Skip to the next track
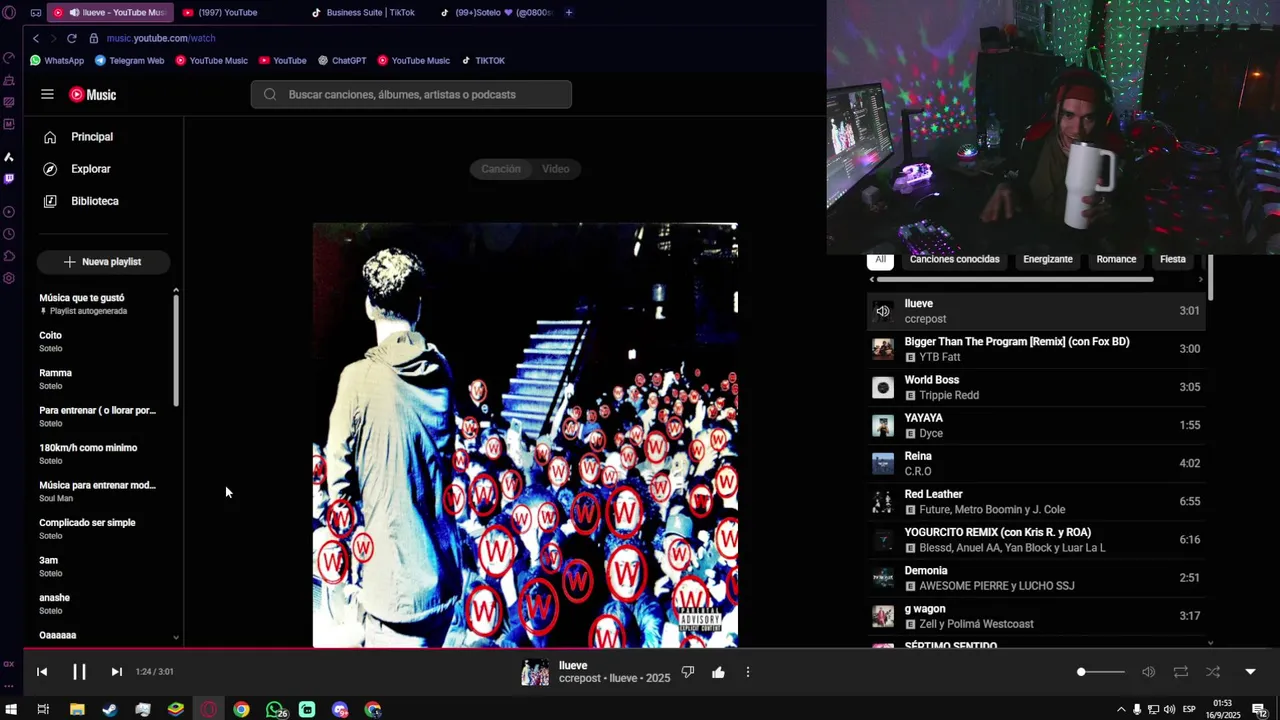 (x=116, y=672)
